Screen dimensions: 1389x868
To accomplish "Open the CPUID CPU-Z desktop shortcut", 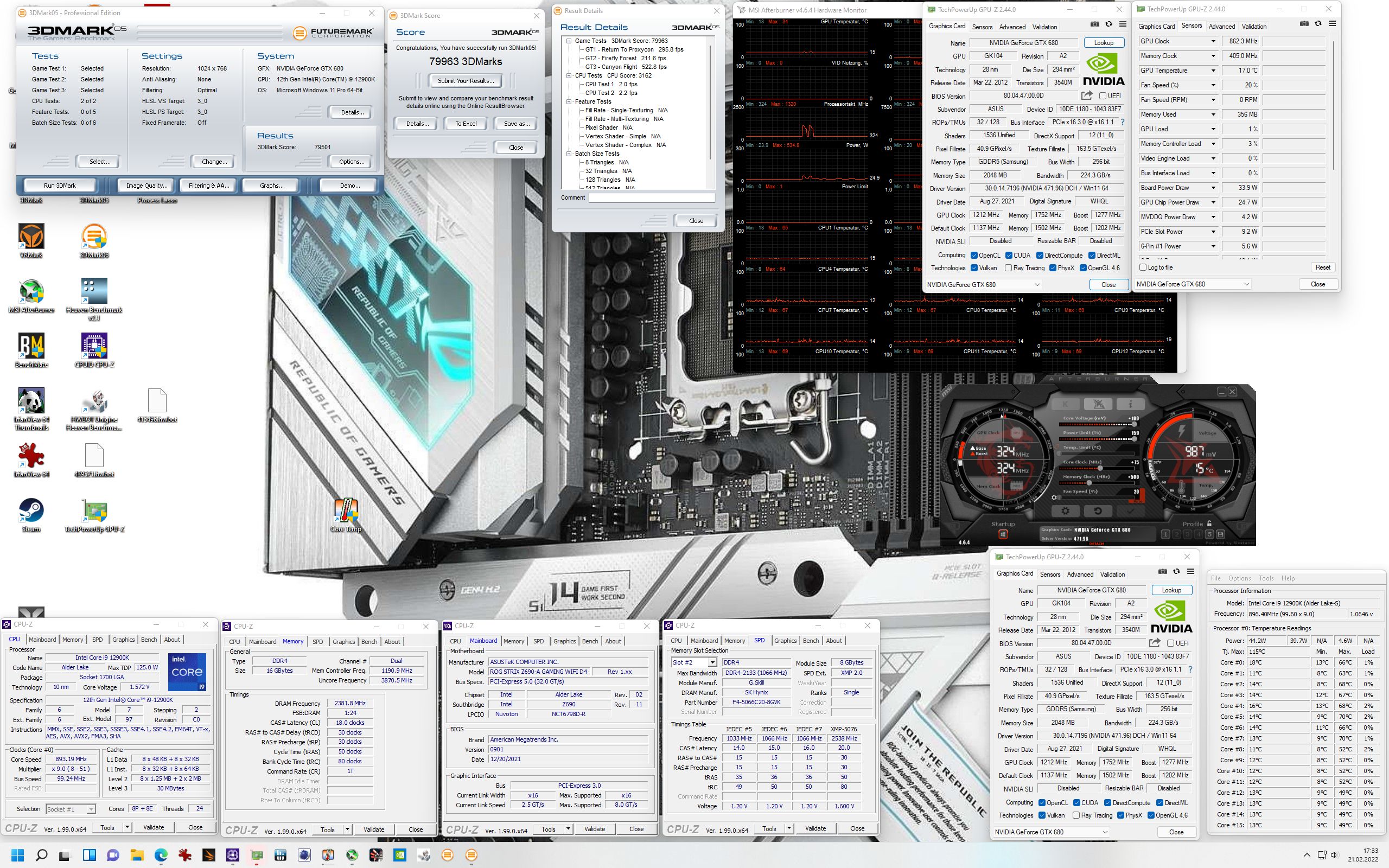I will point(94,351).
